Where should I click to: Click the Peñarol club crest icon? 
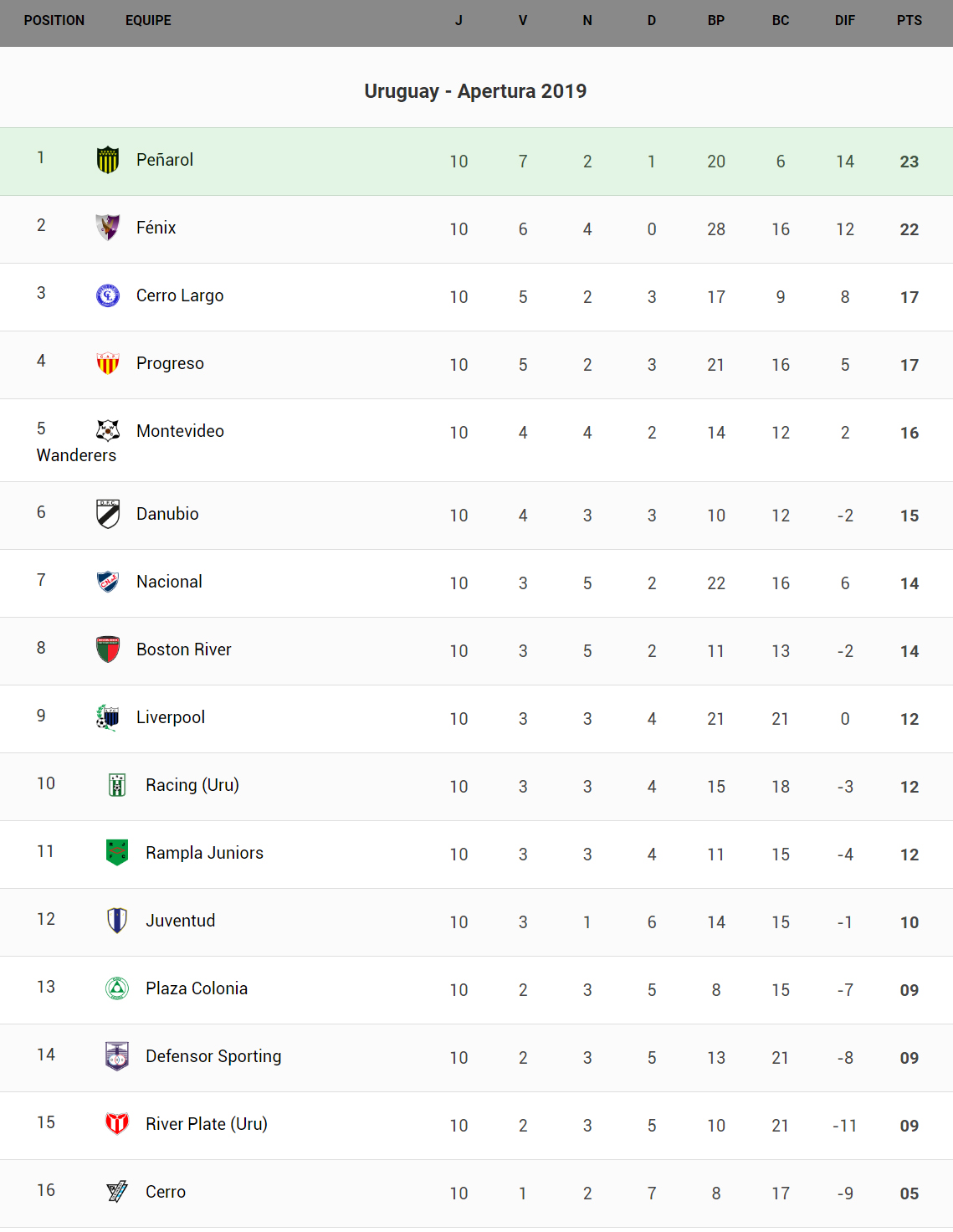coord(108,160)
